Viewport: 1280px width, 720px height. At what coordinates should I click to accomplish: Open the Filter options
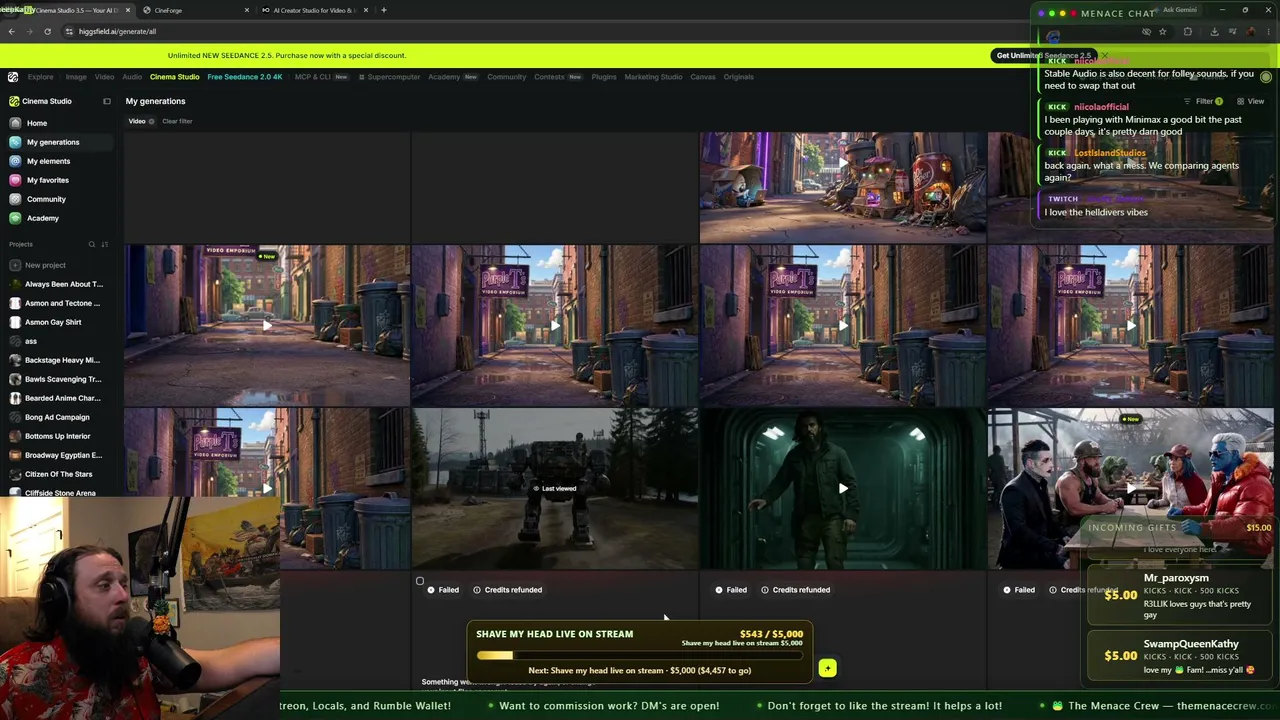click(x=1204, y=101)
